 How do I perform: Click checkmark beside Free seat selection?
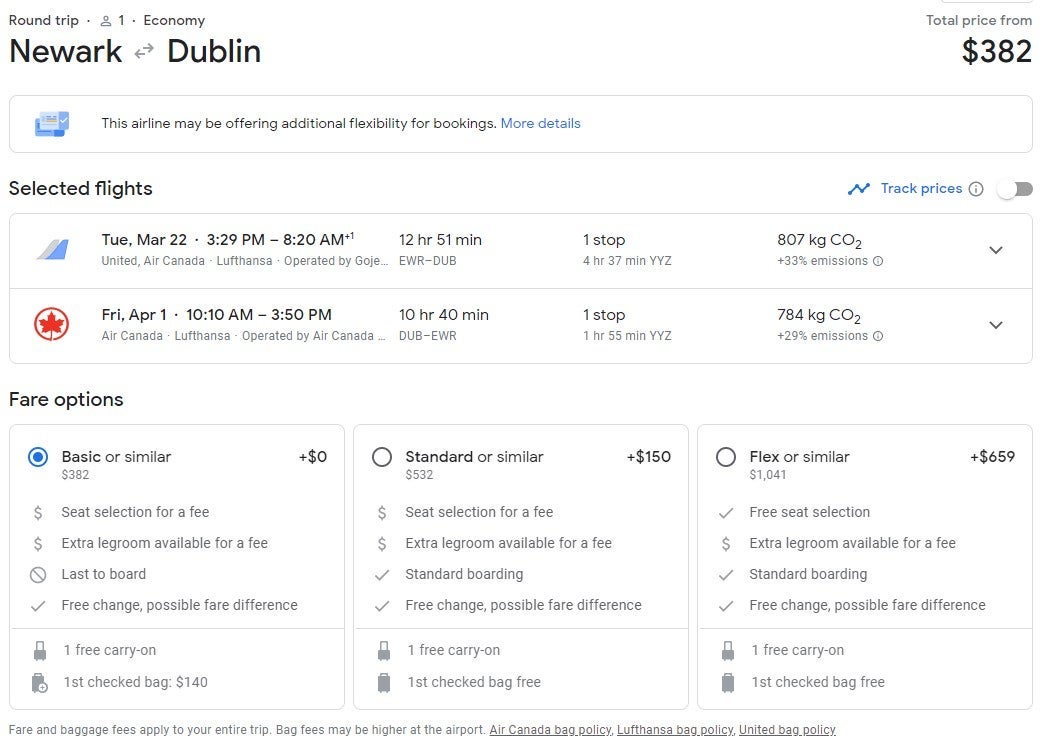pos(726,513)
